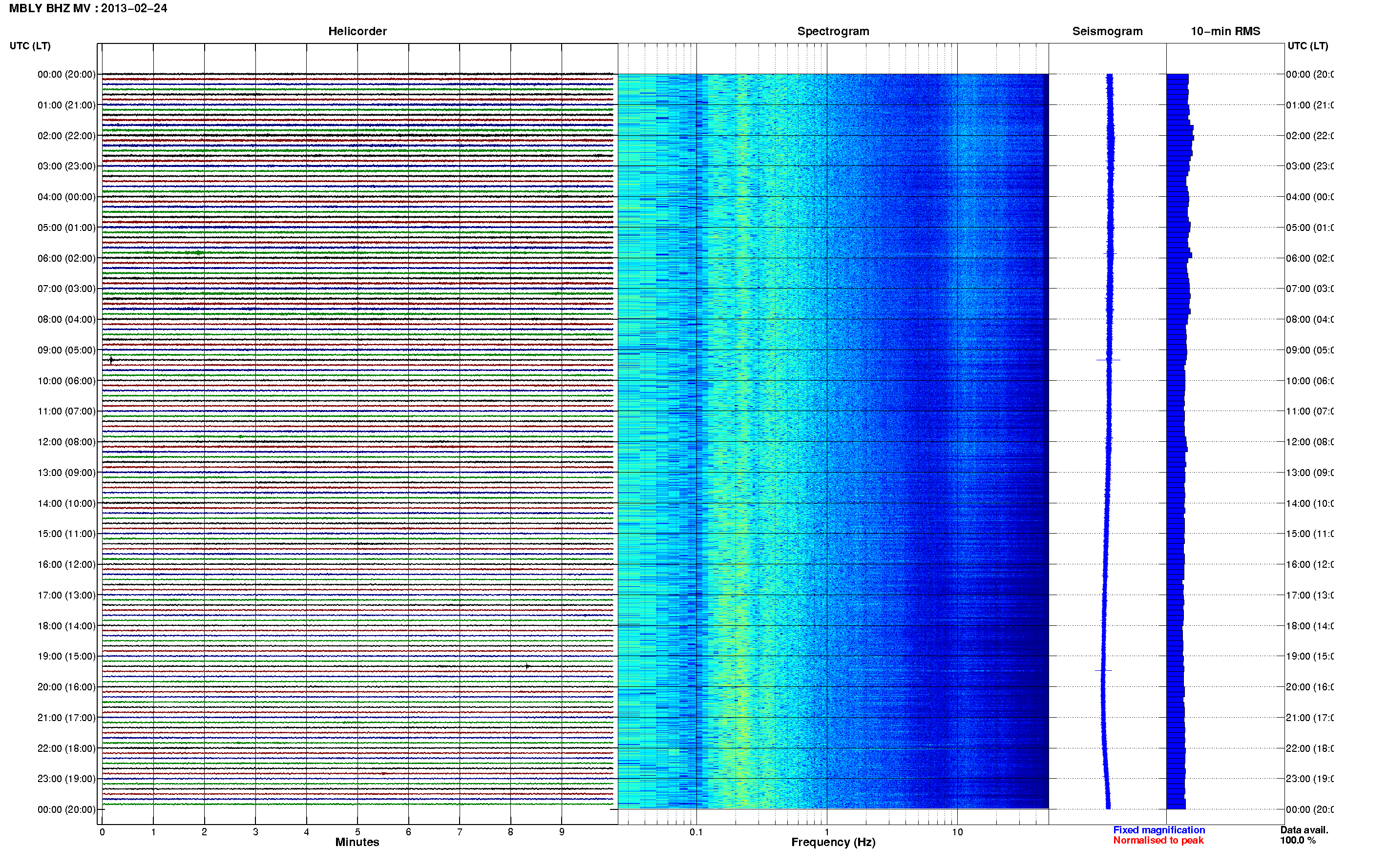
Task: Click the left 05:00 (01:00) time label
Action: (66, 227)
